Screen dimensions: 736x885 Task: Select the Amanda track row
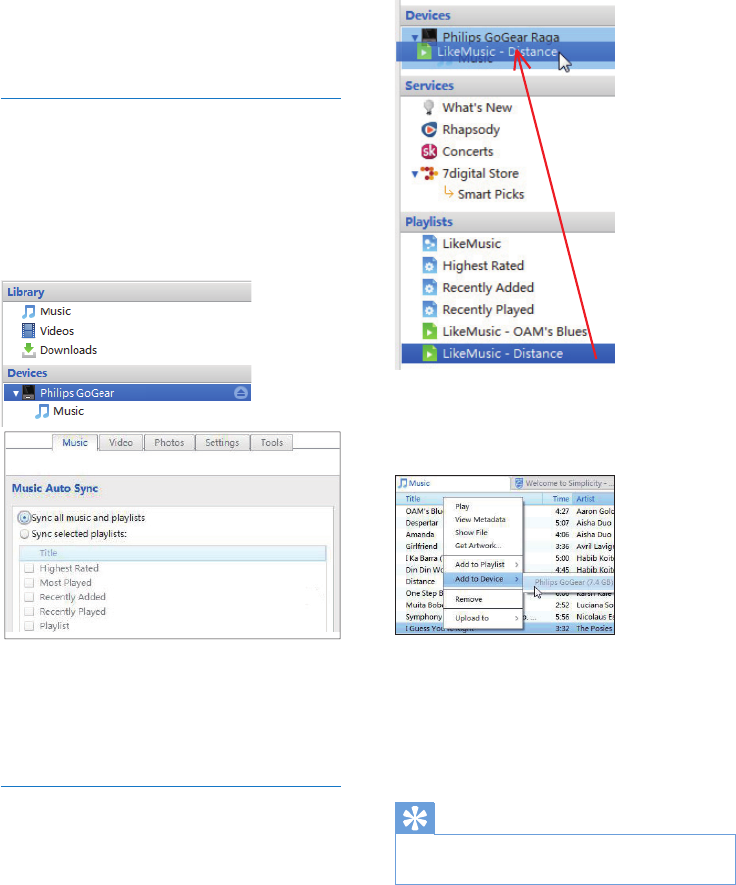420,534
